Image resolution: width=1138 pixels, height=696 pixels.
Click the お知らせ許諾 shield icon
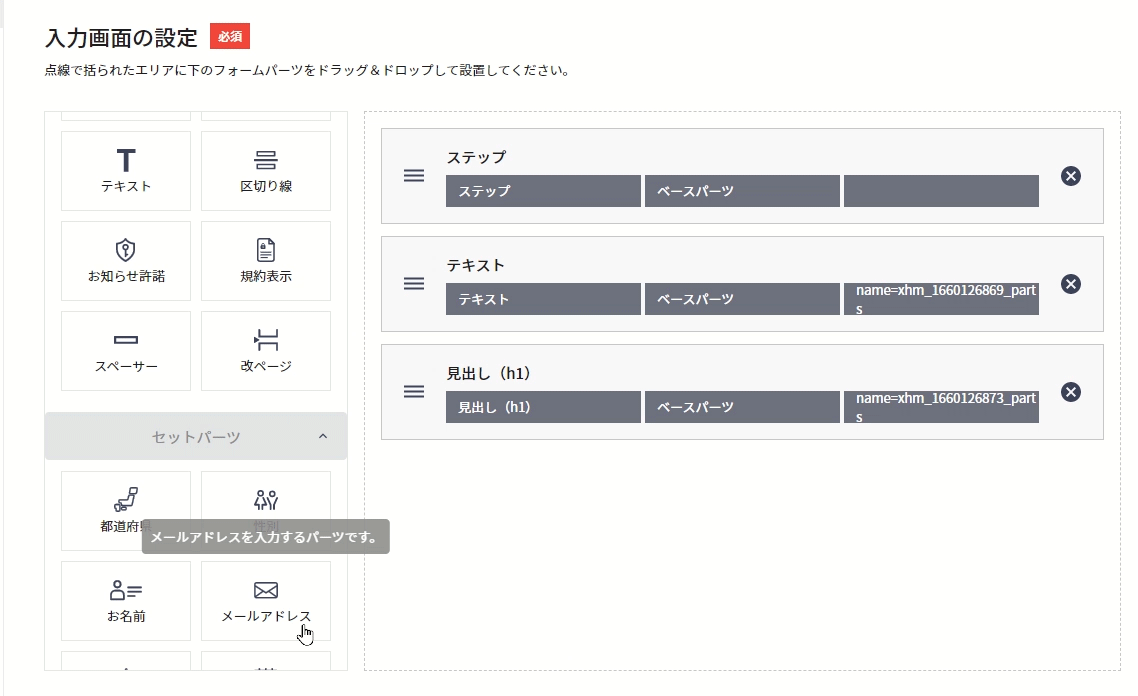[125, 260]
